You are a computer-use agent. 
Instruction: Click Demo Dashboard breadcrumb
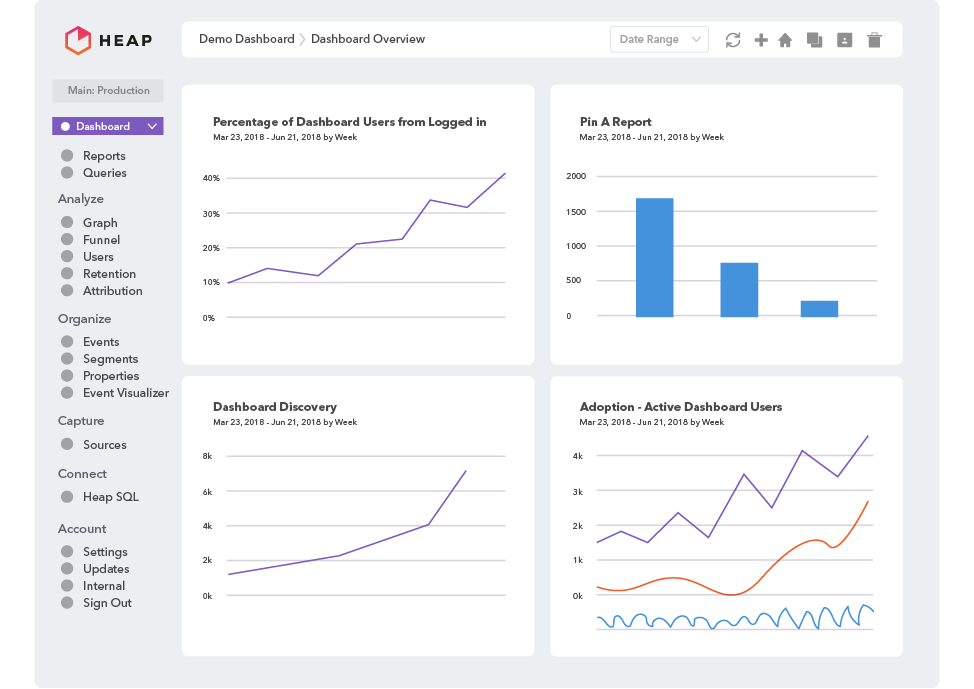246,39
